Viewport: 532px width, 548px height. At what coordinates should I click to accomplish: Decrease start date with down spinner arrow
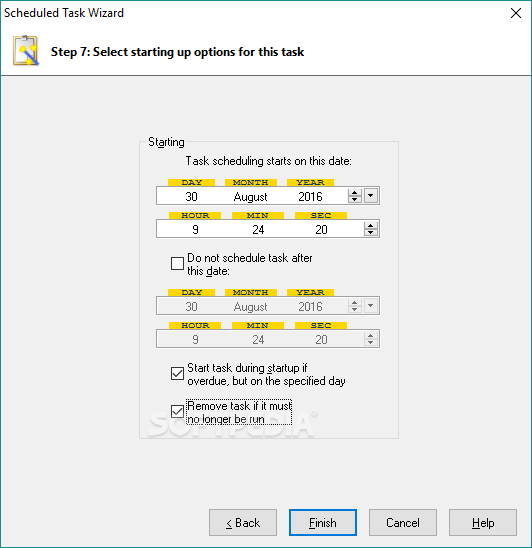tap(354, 199)
